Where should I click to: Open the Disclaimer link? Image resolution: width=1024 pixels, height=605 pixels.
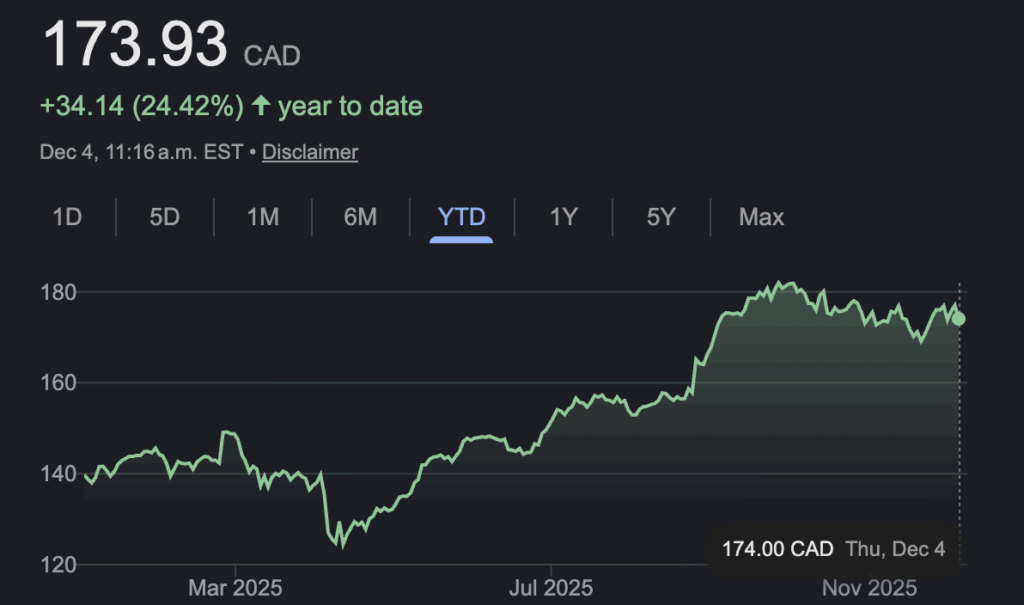click(310, 152)
